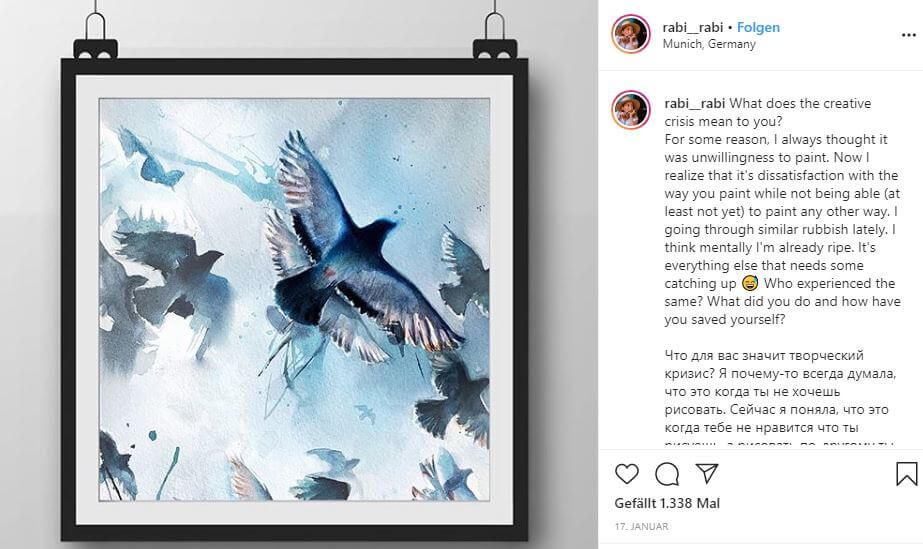Viewport: 923px width, 549px height.
Task: Like the post with heart icon
Action: 626,474
